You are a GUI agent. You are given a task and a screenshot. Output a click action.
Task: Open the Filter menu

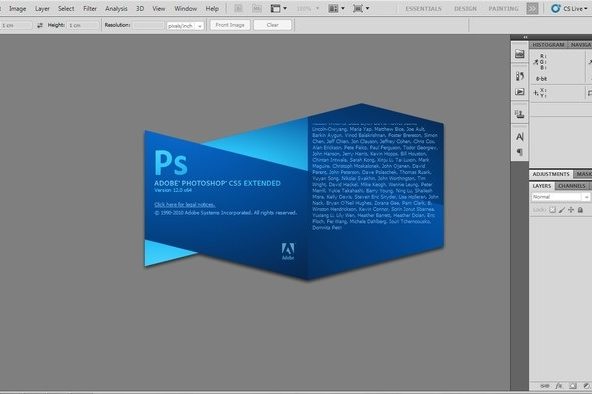(x=90, y=8)
